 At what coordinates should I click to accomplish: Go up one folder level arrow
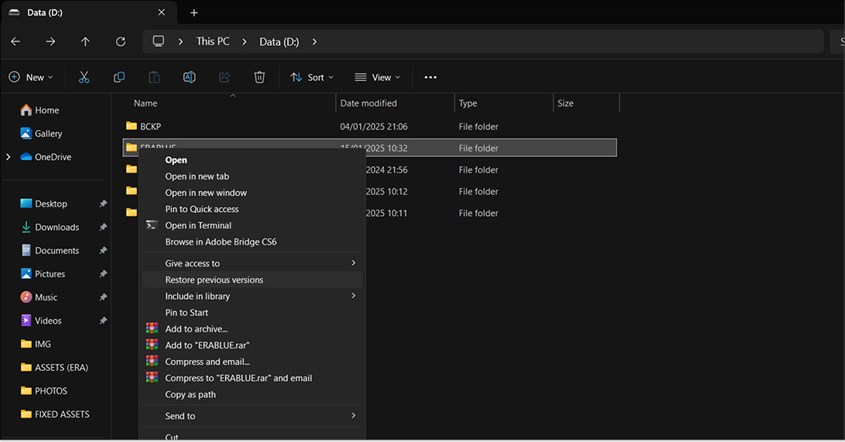[x=85, y=42]
